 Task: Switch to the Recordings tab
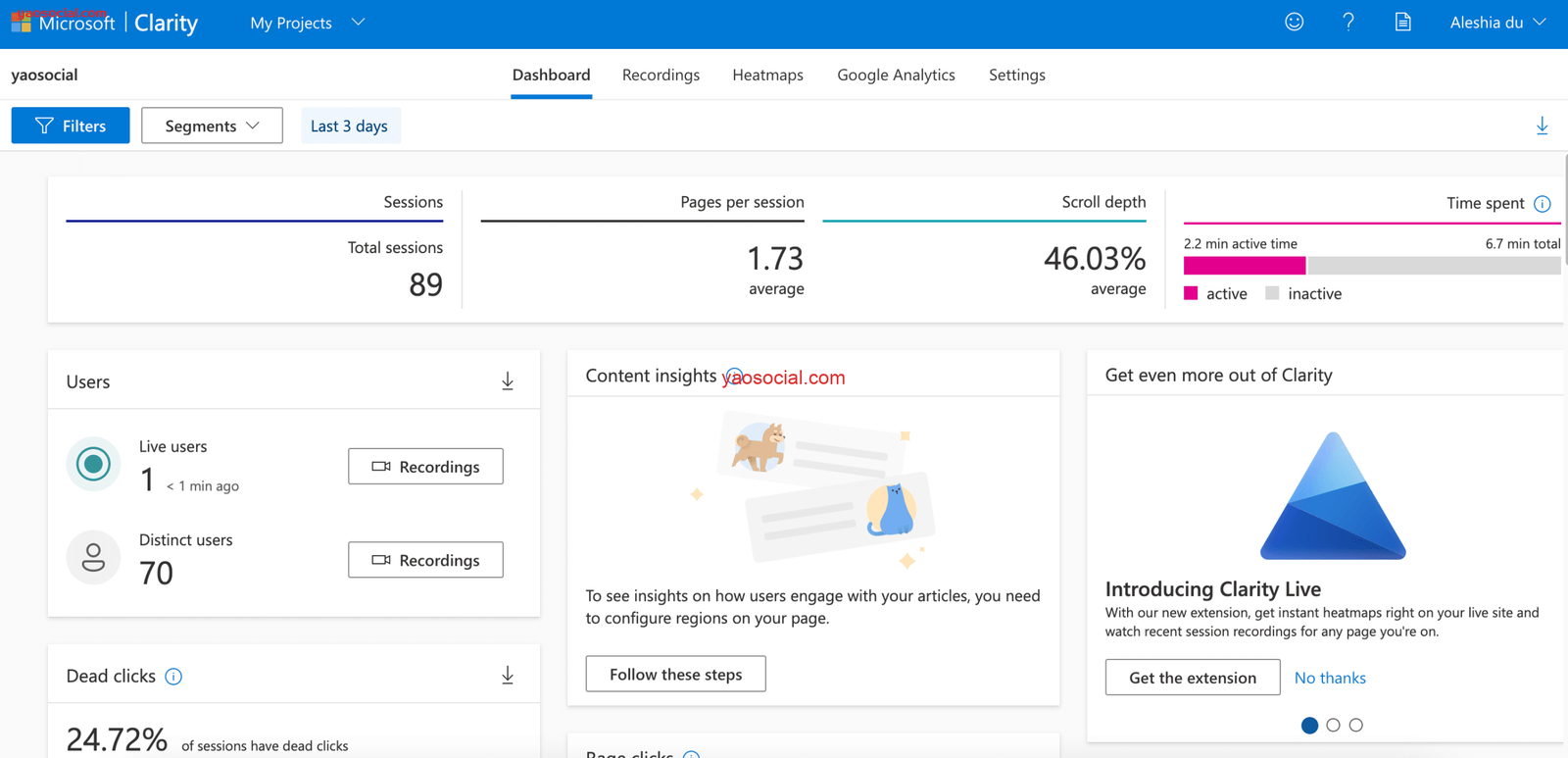(661, 76)
